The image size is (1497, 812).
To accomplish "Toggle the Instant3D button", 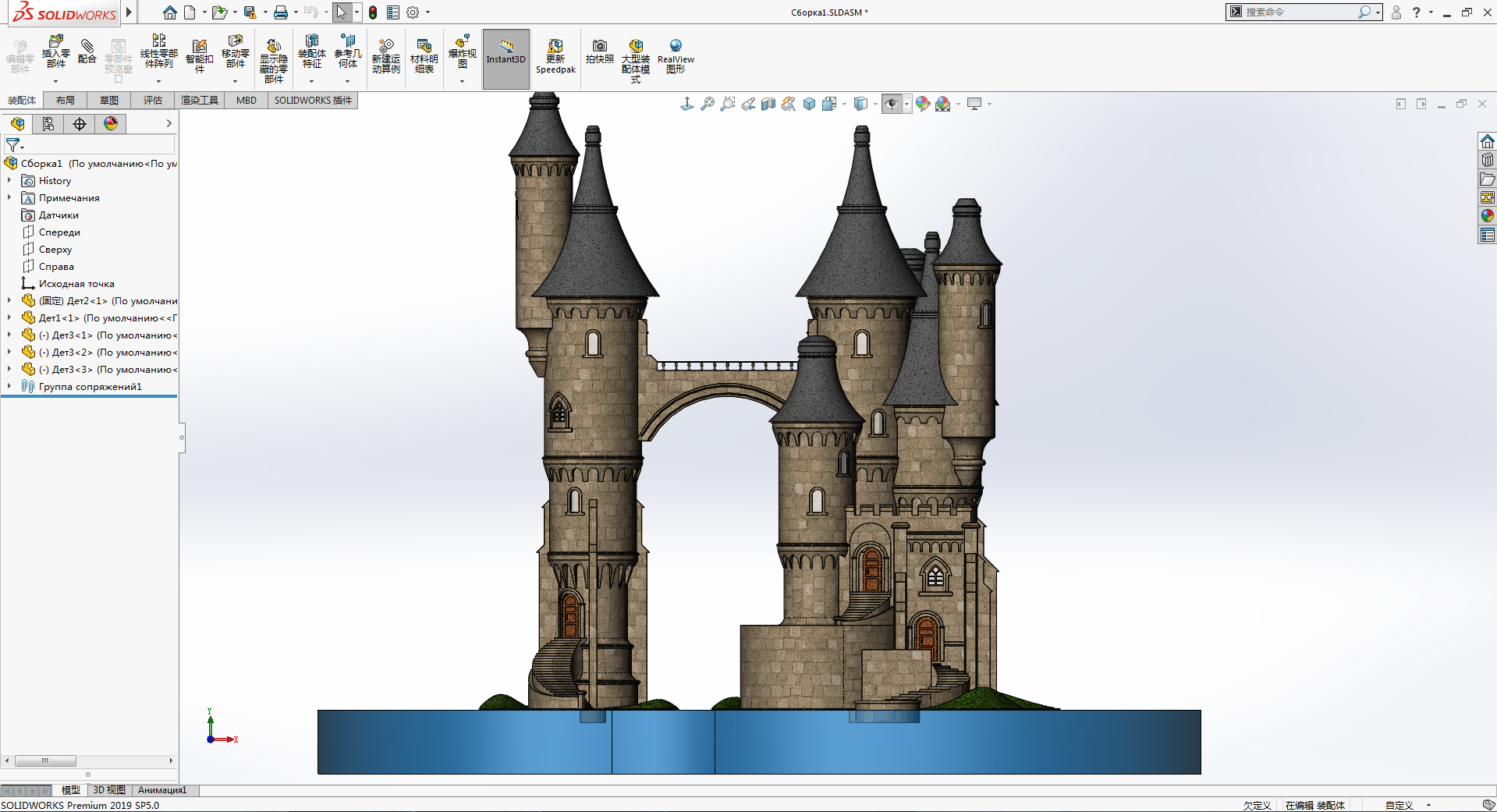I will coord(506,59).
